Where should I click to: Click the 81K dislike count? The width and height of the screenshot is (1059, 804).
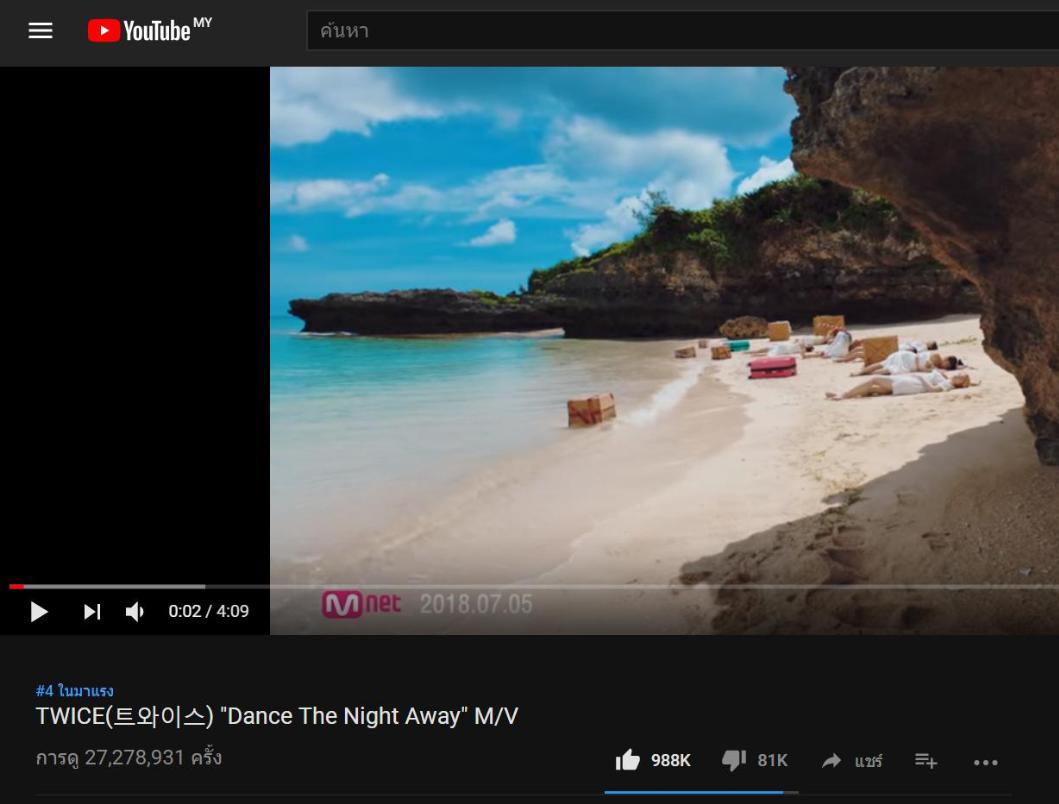[x=773, y=761]
